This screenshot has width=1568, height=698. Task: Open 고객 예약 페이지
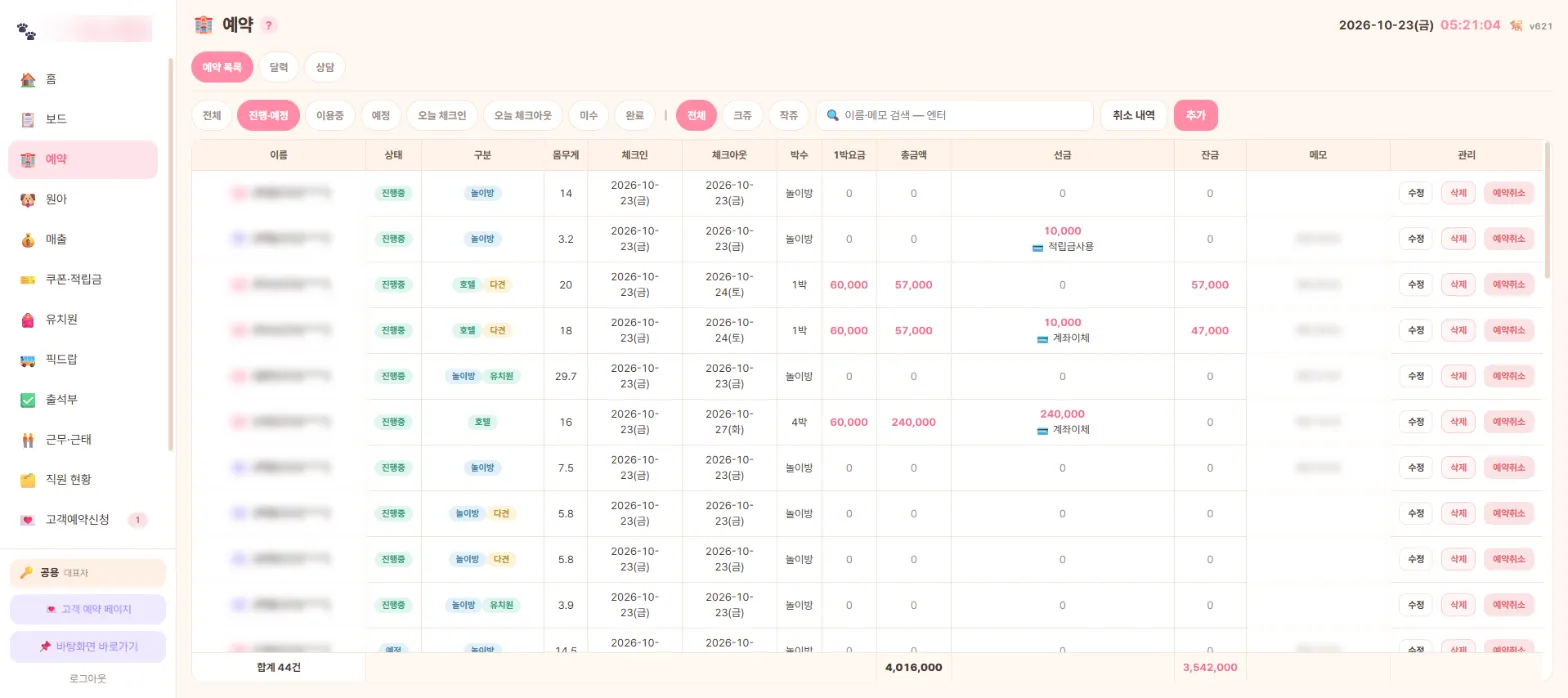87,609
